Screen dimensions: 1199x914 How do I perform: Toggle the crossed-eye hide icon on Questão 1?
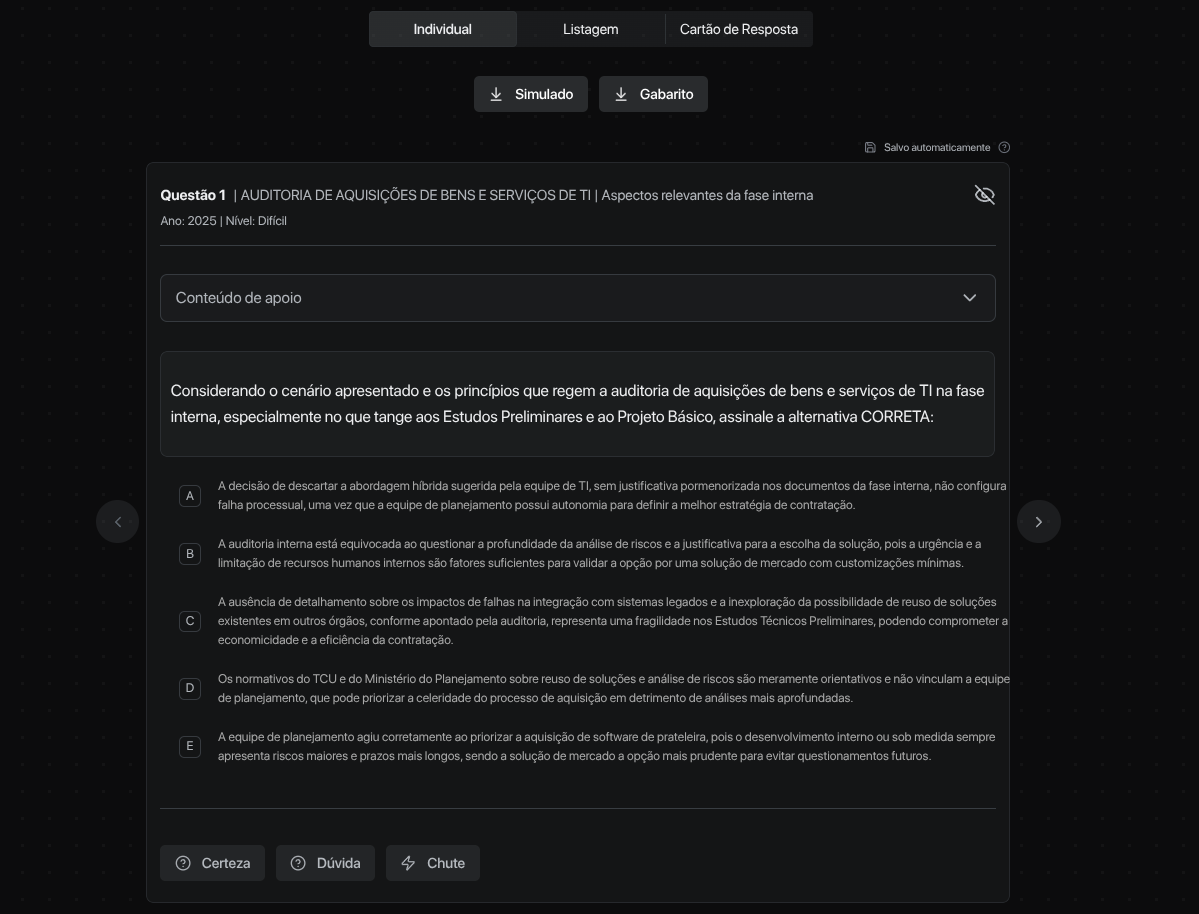tap(984, 195)
